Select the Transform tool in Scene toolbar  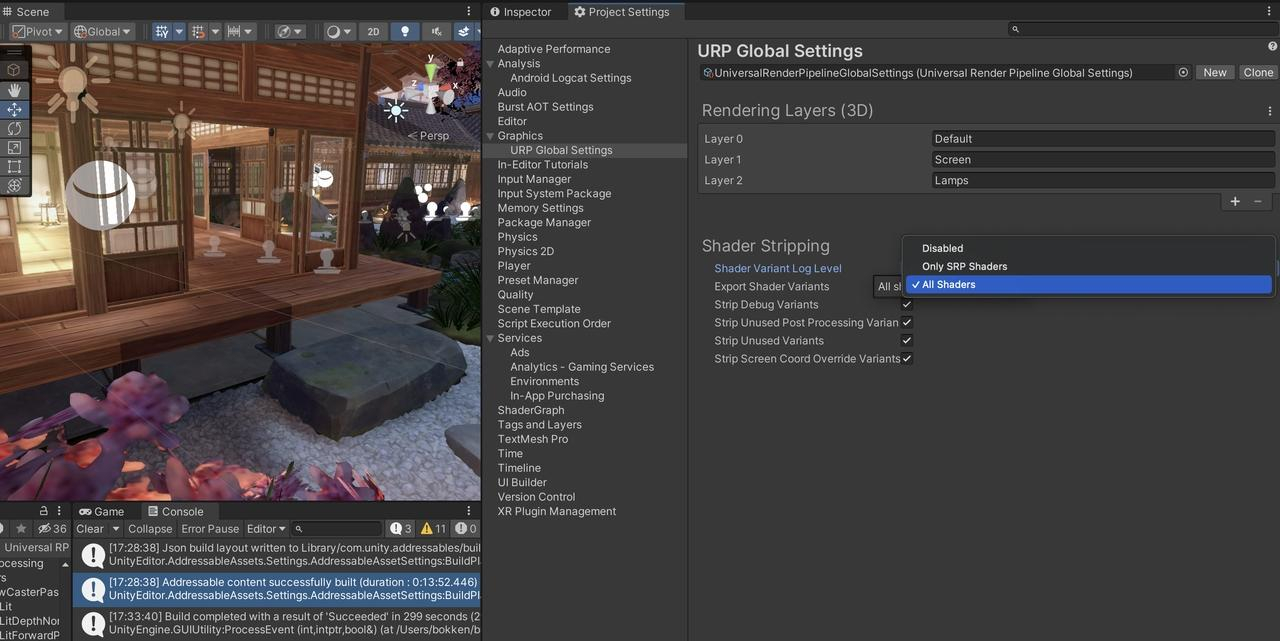[x=14, y=185]
